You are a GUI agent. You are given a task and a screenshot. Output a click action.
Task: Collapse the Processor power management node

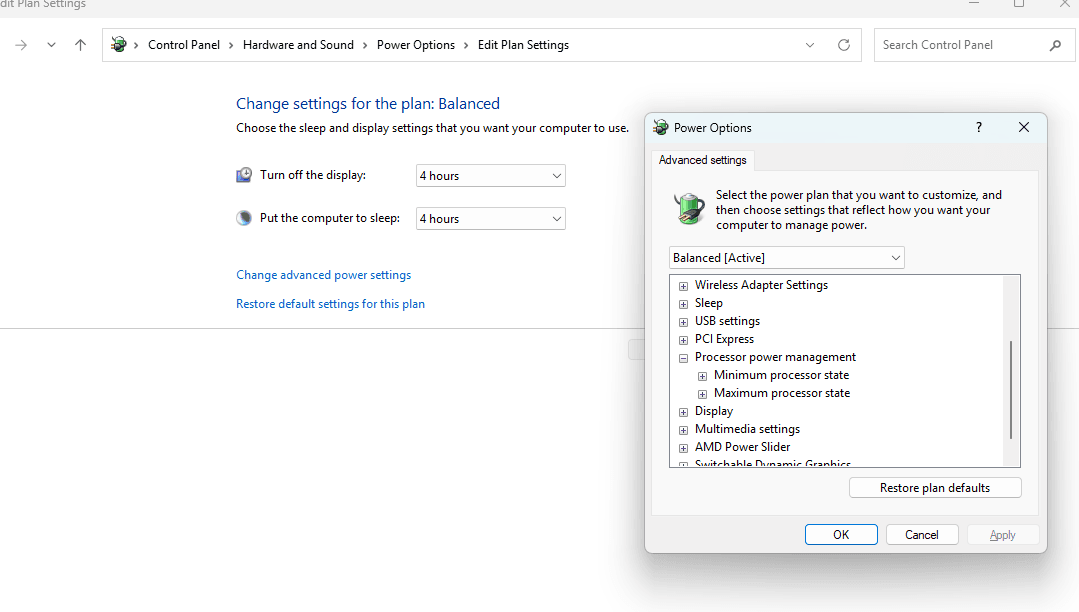tap(684, 358)
